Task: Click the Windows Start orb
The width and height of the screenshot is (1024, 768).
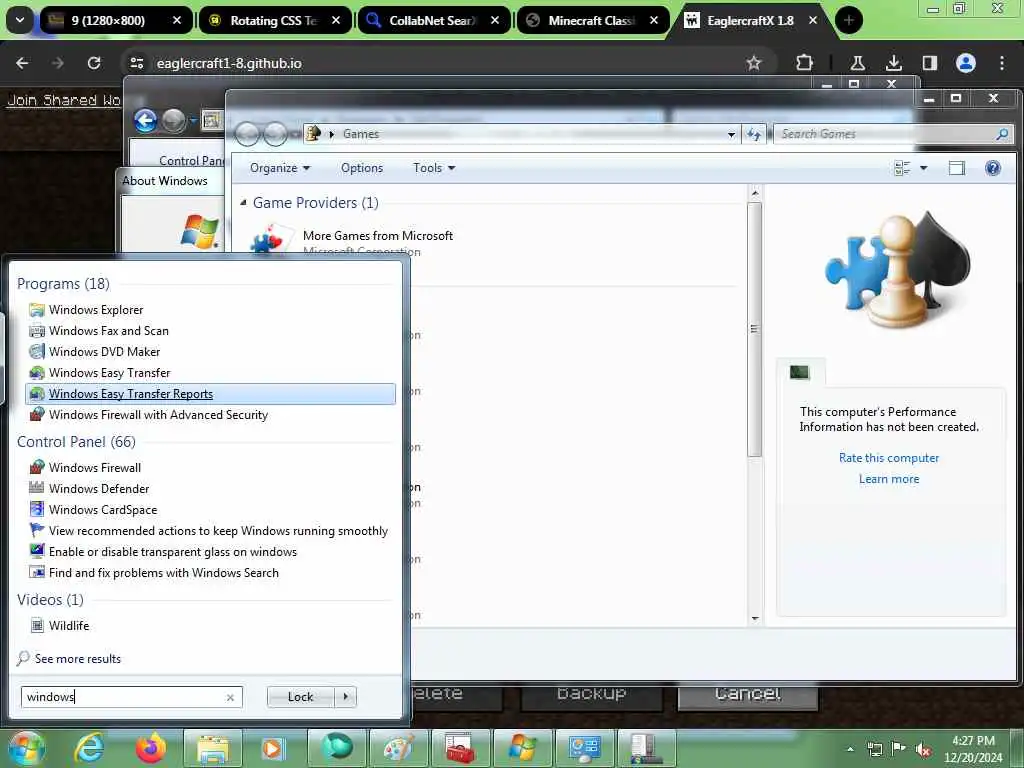Action: [26, 748]
